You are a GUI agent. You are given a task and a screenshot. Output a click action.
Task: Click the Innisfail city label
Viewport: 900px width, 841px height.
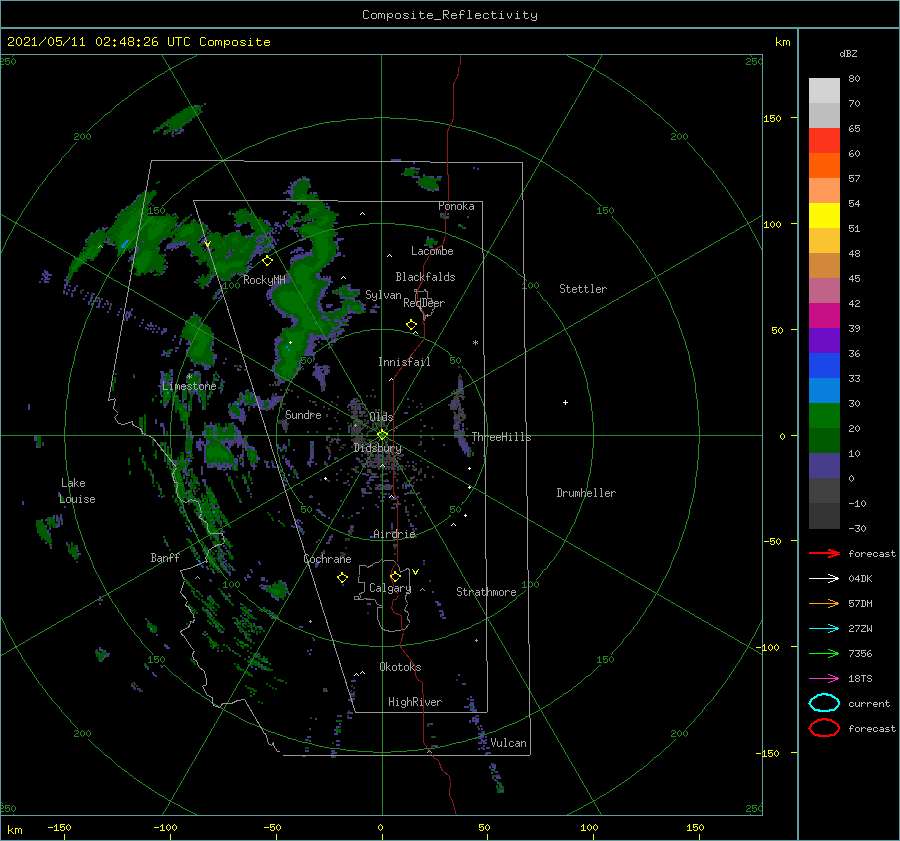coord(404,362)
